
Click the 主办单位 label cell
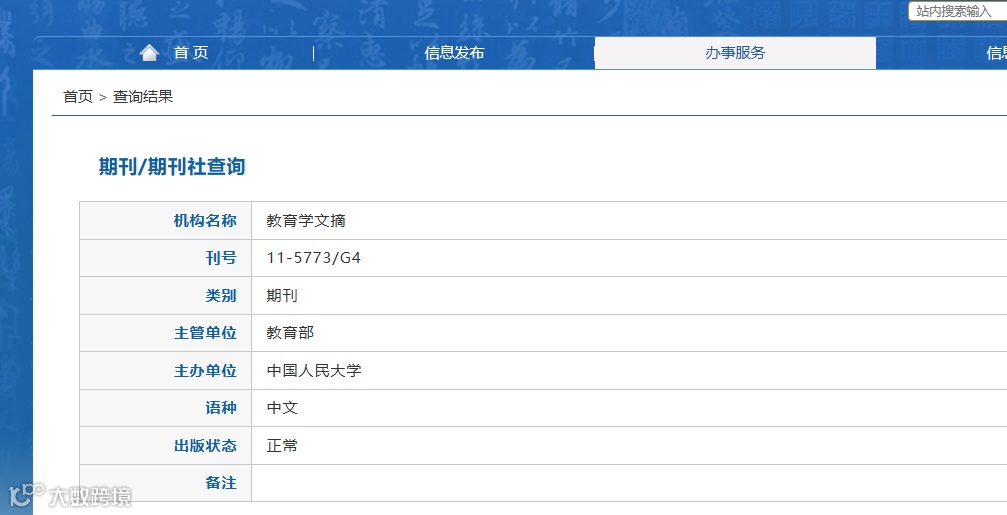point(166,371)
